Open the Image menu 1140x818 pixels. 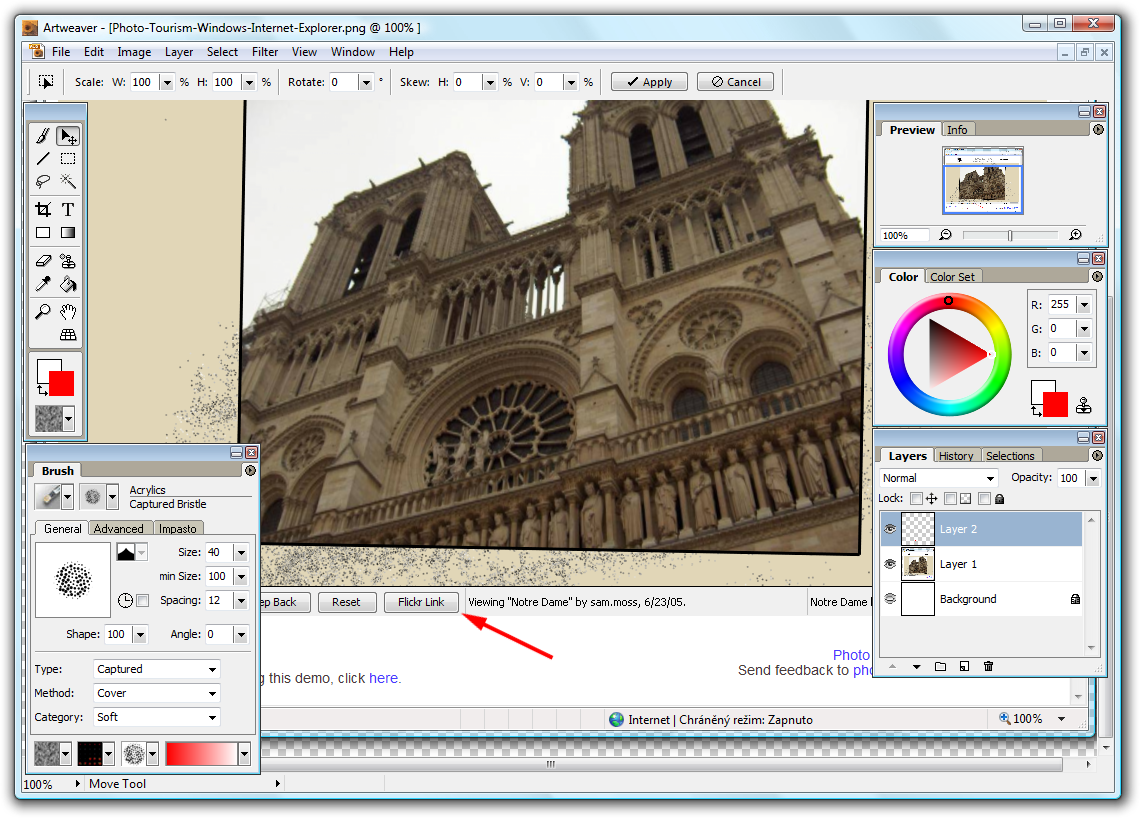(135, 52)
